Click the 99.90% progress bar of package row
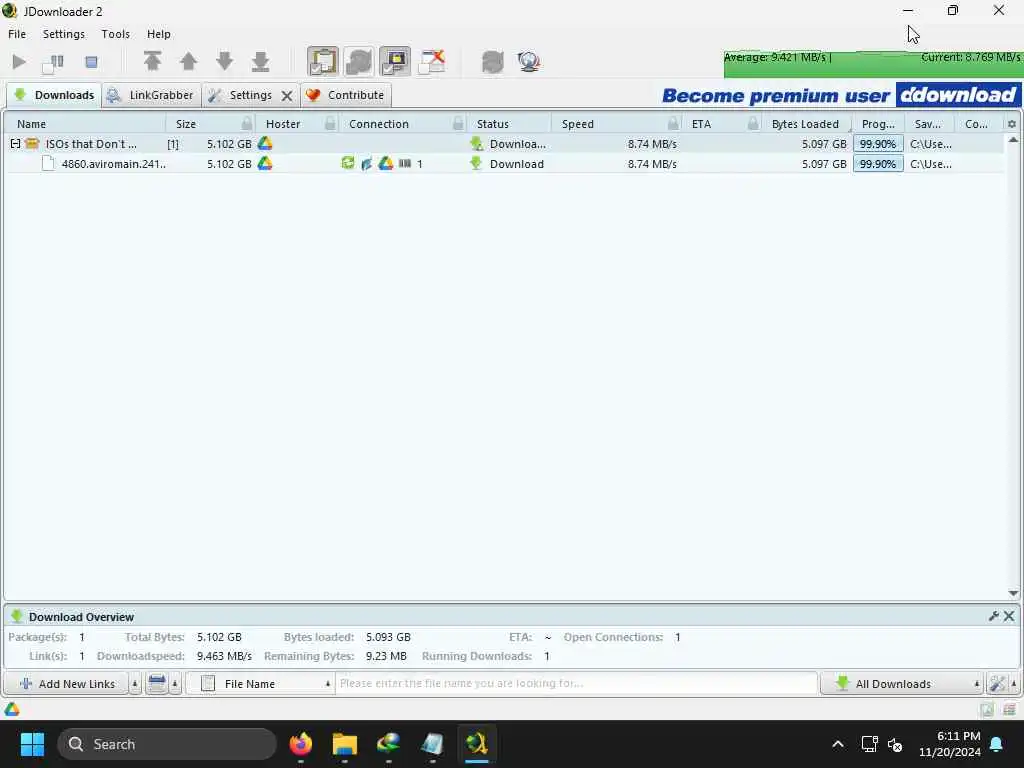The image size is (1024, 768). point(878,144)
